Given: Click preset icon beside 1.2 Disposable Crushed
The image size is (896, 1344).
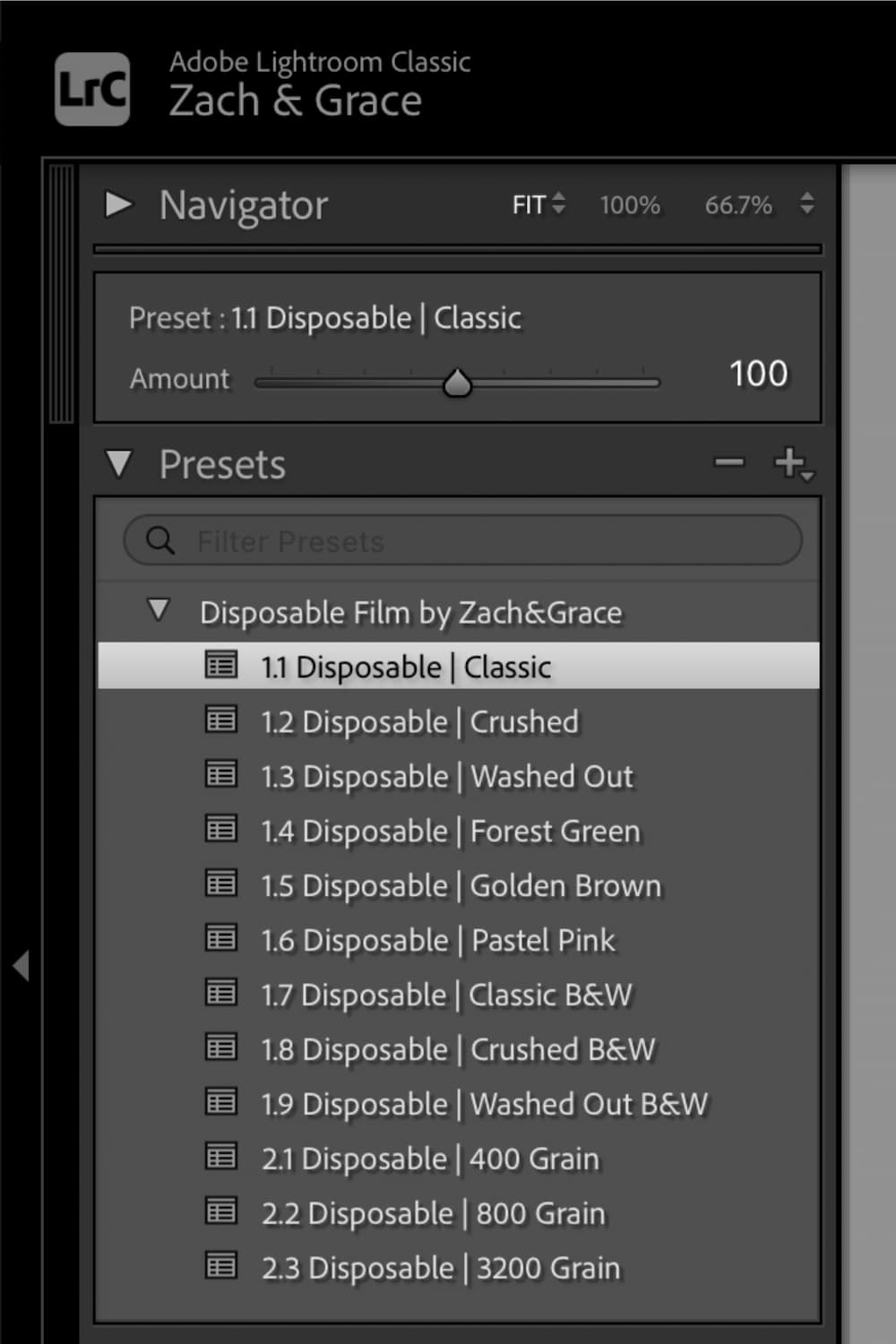Looking at the screenshot, I should pos(221,719).
